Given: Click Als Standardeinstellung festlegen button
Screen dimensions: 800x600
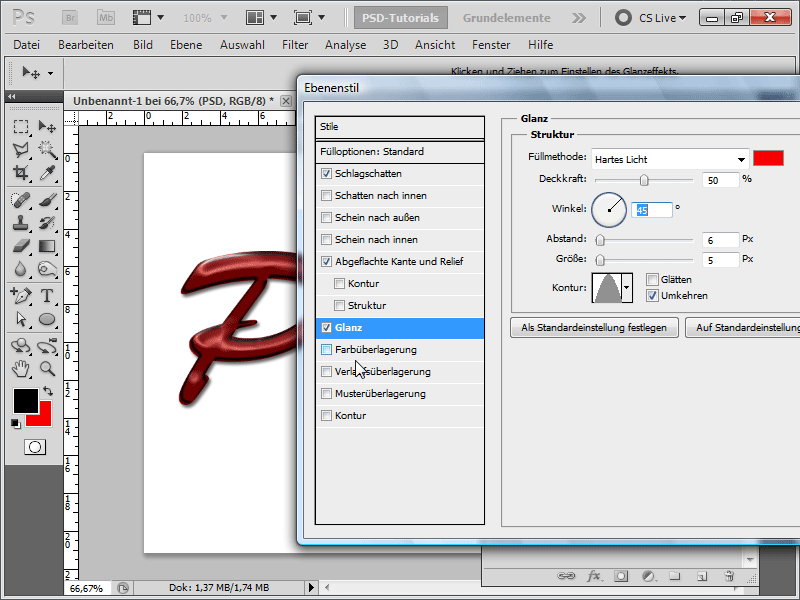Looking at the screenshot, I should pyautogui.click(x=594, y=328).
